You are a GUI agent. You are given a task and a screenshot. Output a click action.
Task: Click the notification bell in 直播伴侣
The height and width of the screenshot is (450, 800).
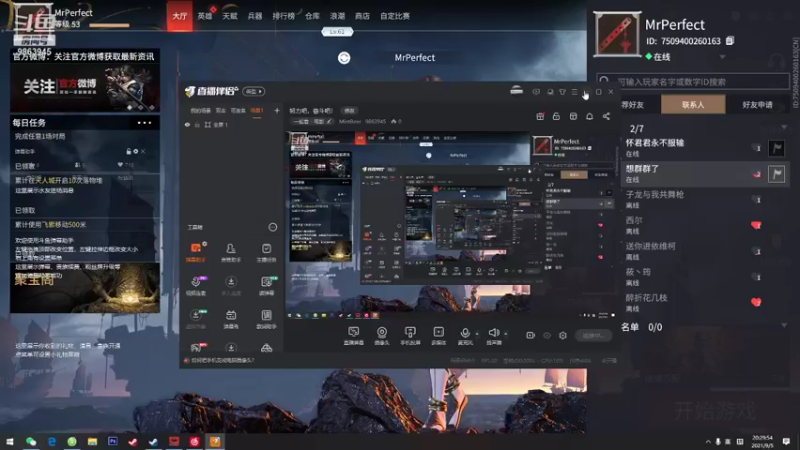[589, 116]
